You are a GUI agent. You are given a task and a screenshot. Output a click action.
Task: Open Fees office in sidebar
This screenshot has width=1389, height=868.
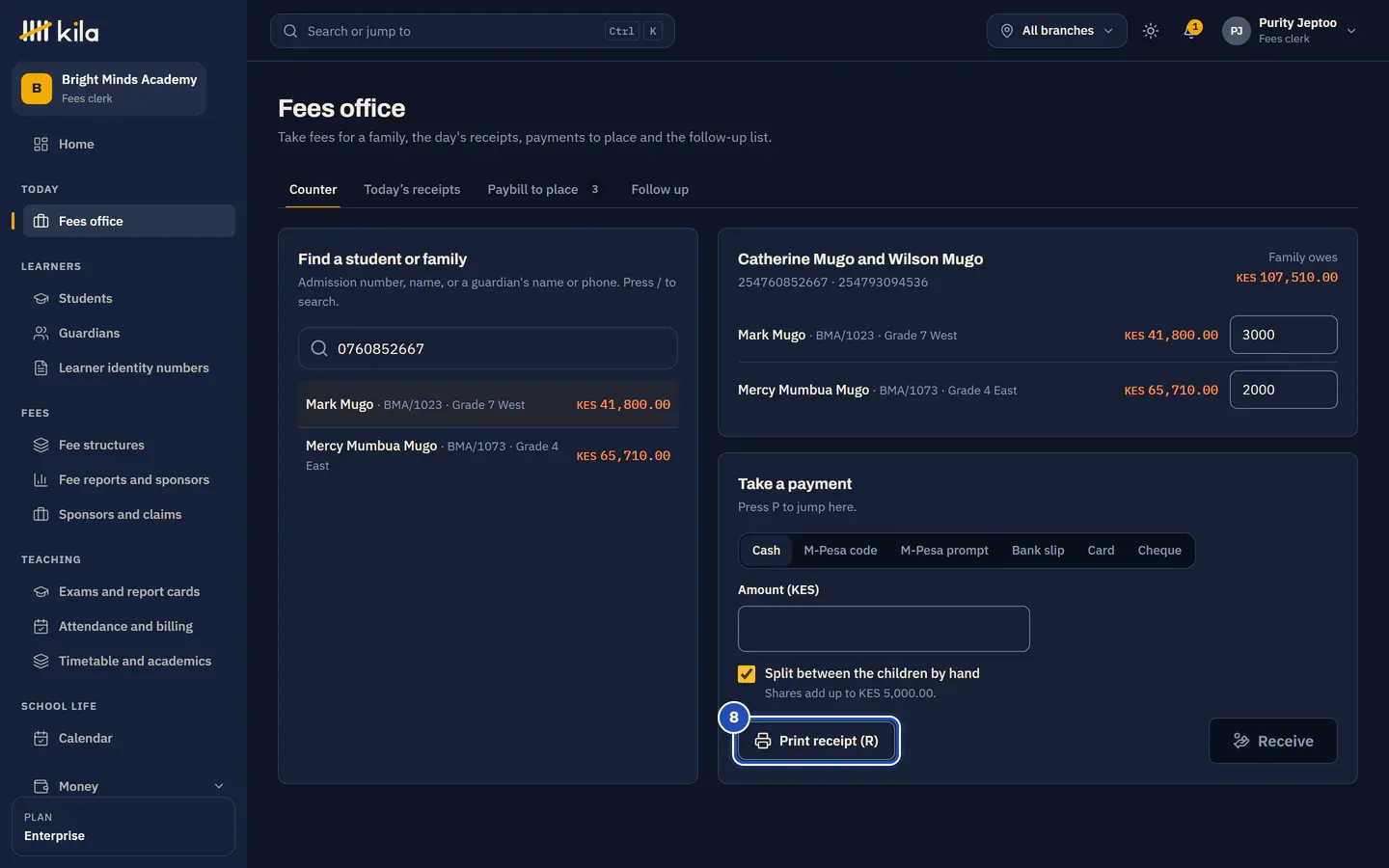click(129, 221)
